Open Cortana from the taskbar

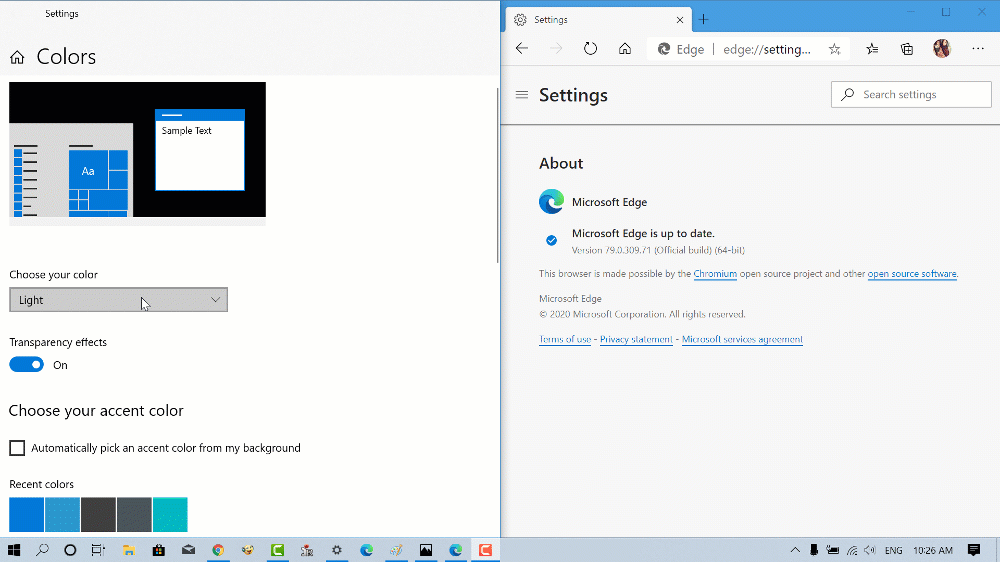point(70,550)
